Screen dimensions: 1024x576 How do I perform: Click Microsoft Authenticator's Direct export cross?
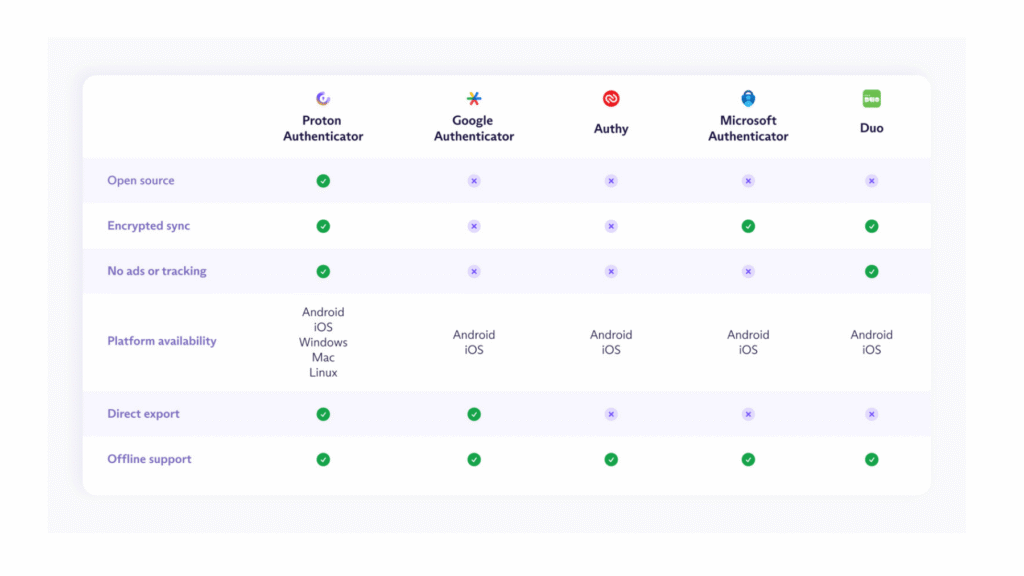[748, 414]
